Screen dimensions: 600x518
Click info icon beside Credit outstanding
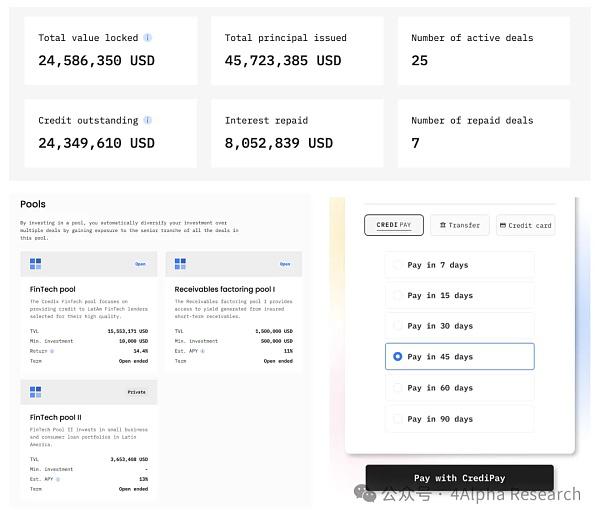[x=148, y=120]
